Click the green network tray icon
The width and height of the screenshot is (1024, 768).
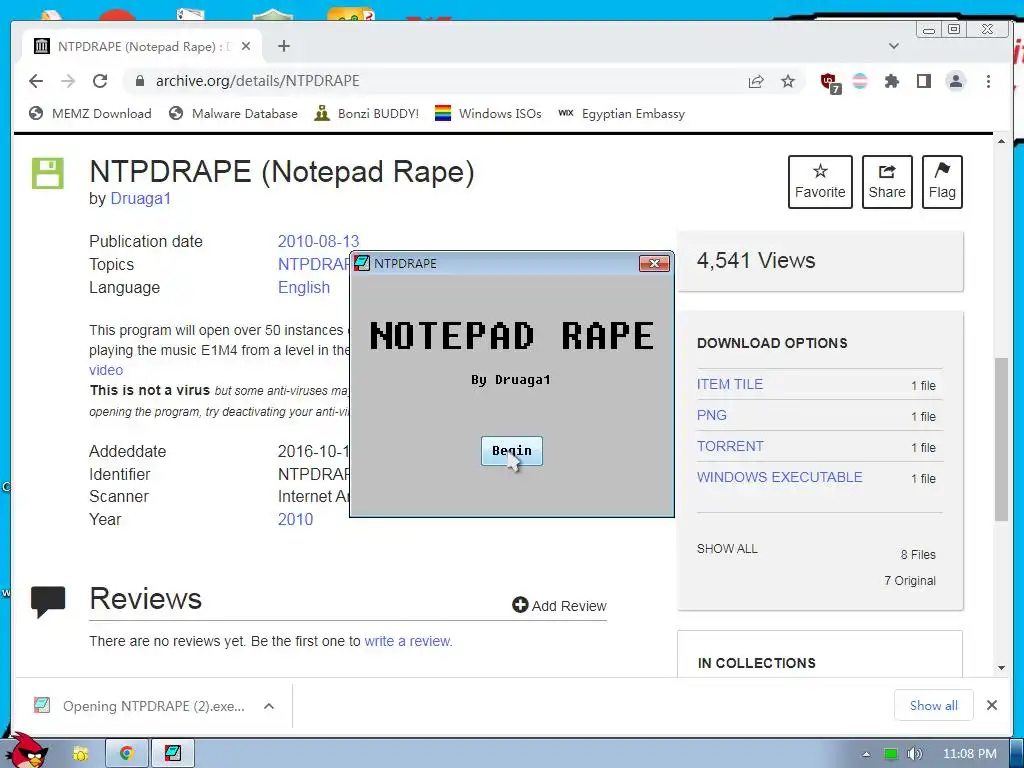point(891,754)
